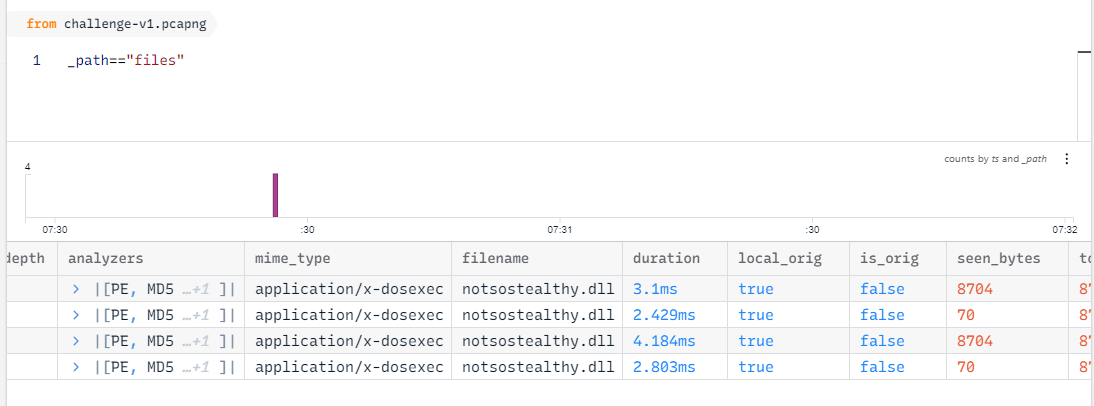Click the is_orig column header
The height and width of the screenshot is (406, 1094).
pyautogui.click(x=890, y=258)
